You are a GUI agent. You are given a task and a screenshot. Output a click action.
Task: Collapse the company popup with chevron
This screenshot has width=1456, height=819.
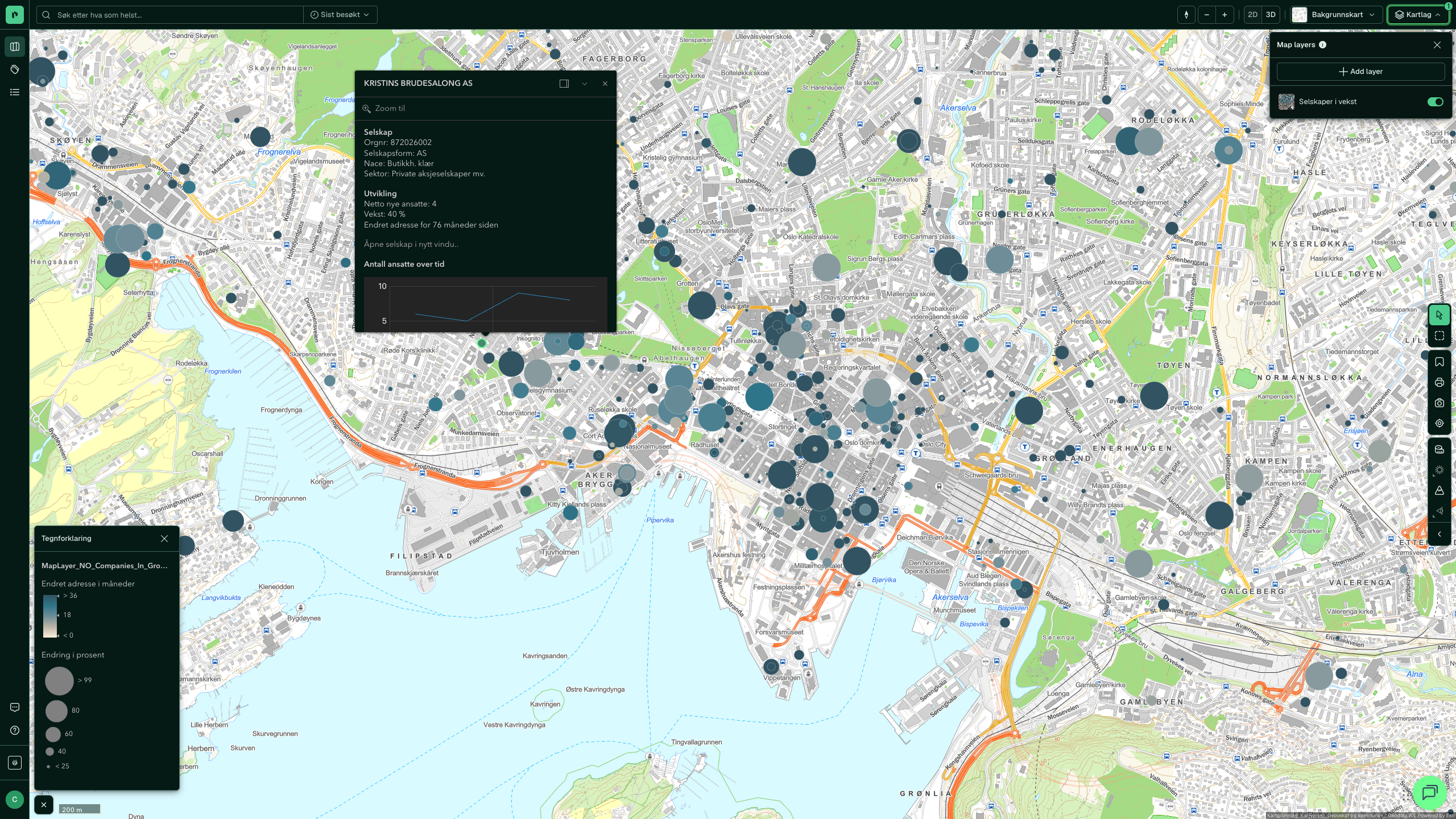pyautogui.click(x=585, y=84)
